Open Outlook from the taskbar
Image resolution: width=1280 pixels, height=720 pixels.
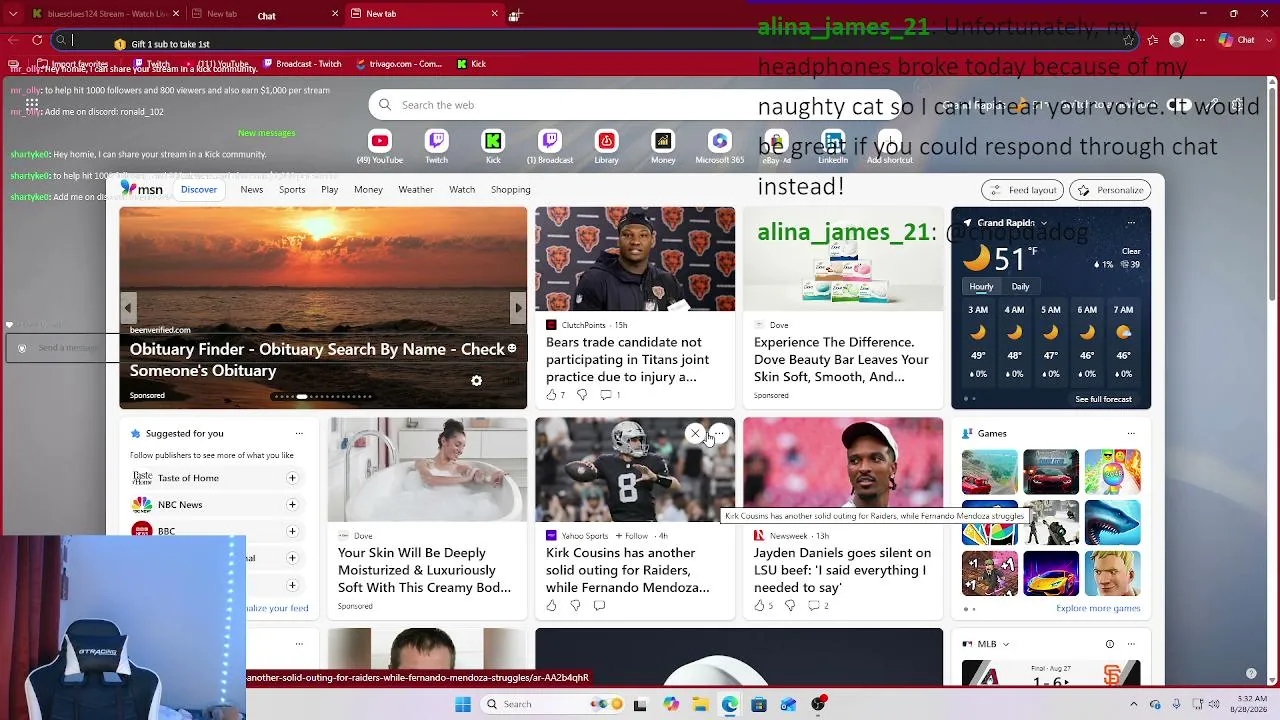click(789, 704)
